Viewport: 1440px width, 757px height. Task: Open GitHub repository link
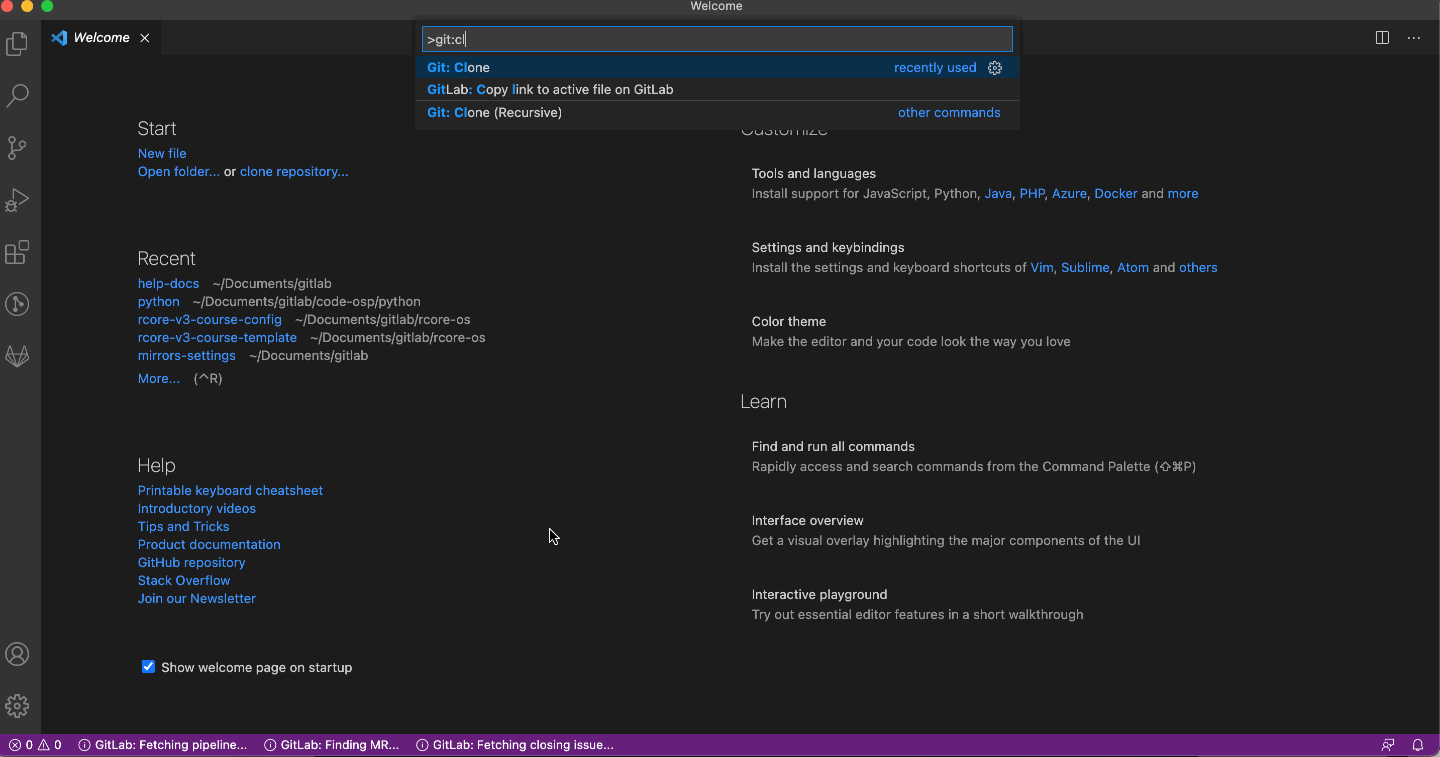pyautogui.click(x=191, y=563)
